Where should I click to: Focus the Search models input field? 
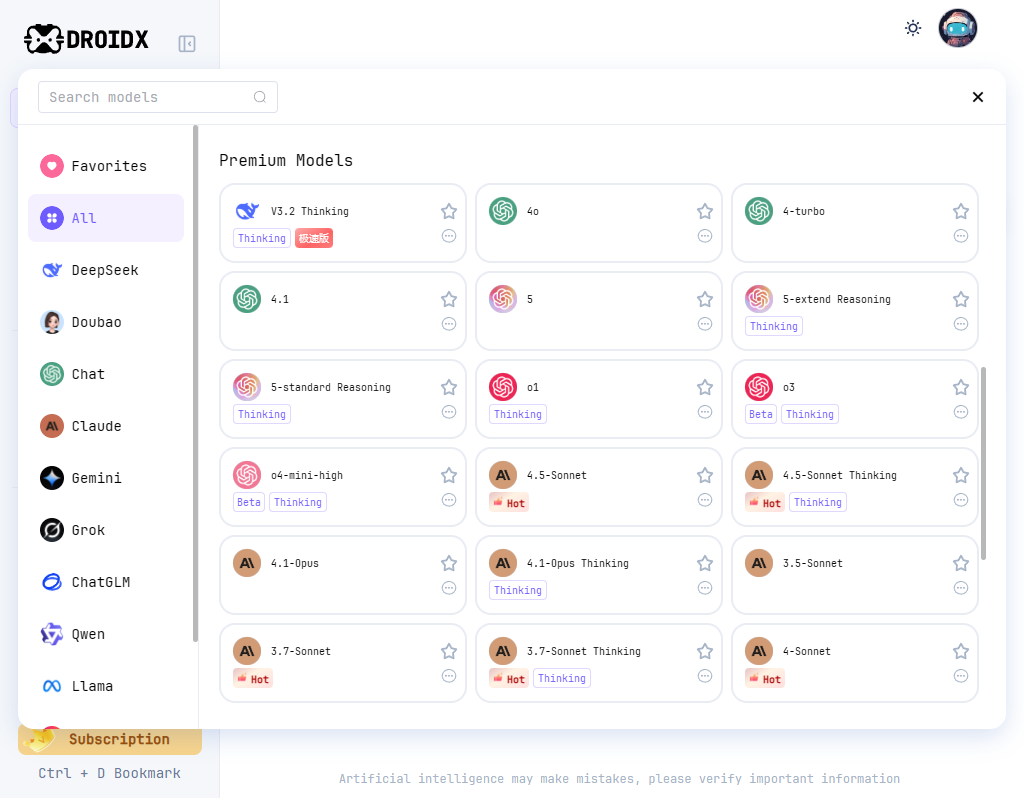[145, 97]
